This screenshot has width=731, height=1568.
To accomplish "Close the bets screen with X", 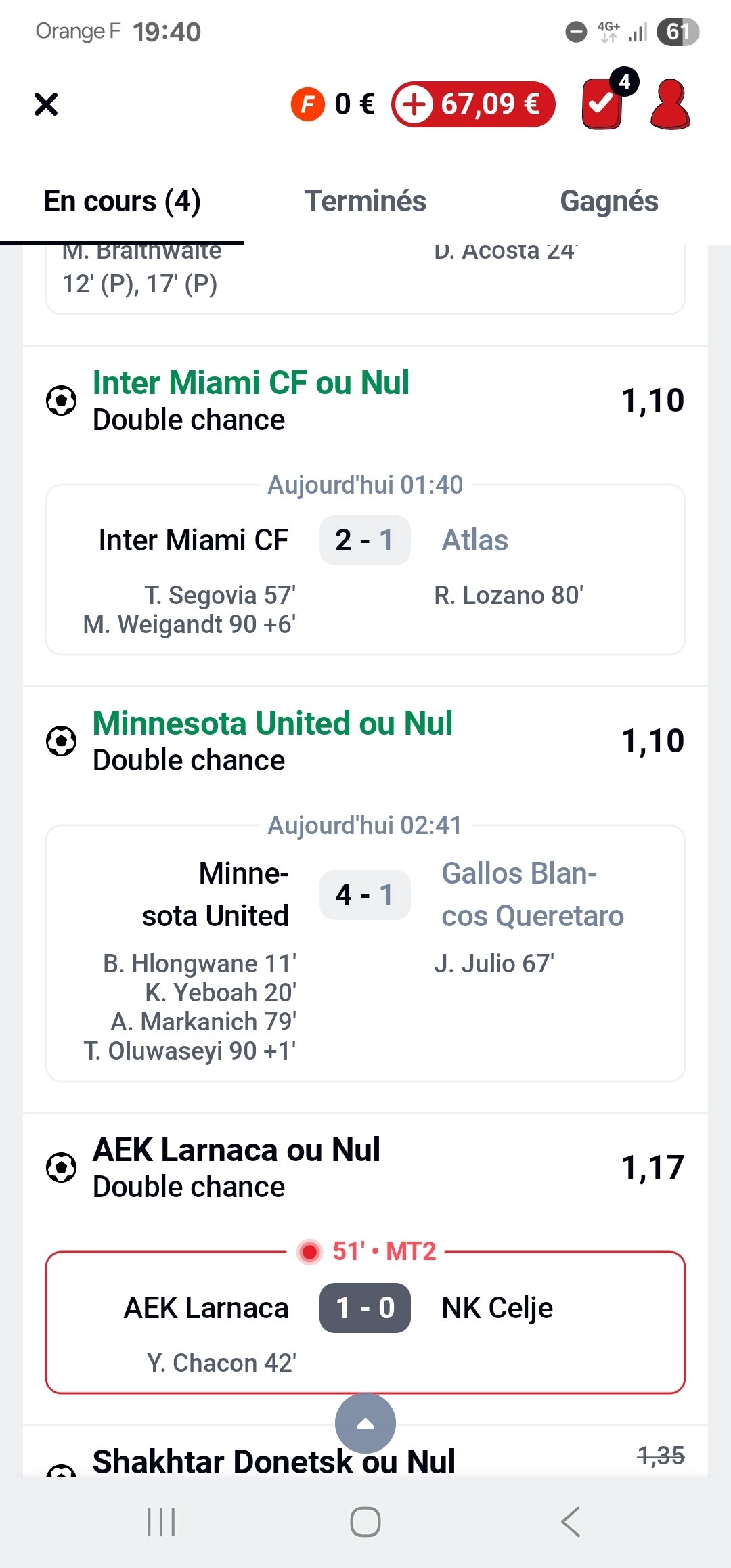I will 46,104.
